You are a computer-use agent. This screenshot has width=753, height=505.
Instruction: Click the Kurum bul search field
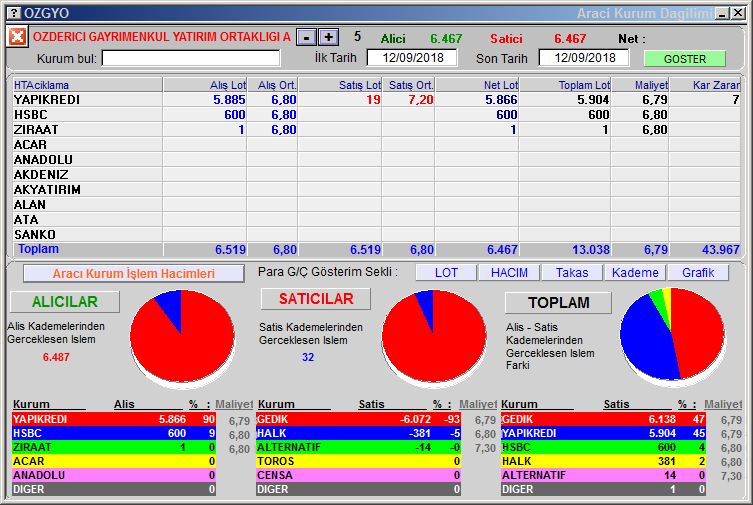tap(191, 58)
